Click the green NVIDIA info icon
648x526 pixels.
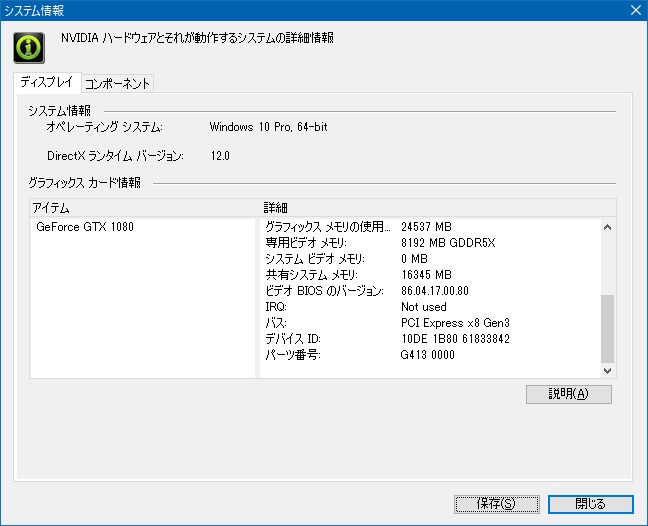pyautogui.click(x=29, y=48)
